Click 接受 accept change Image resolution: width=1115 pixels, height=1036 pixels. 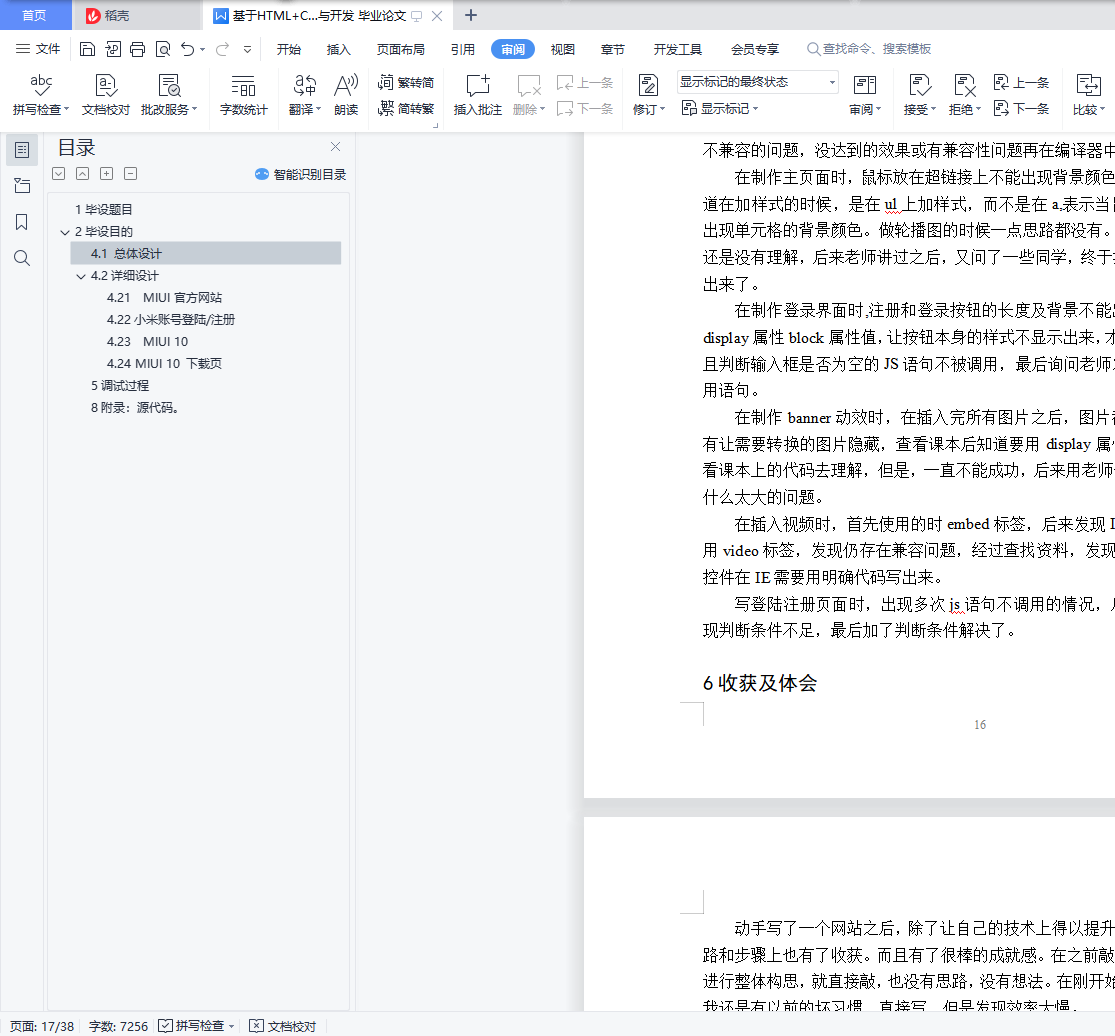919,95
